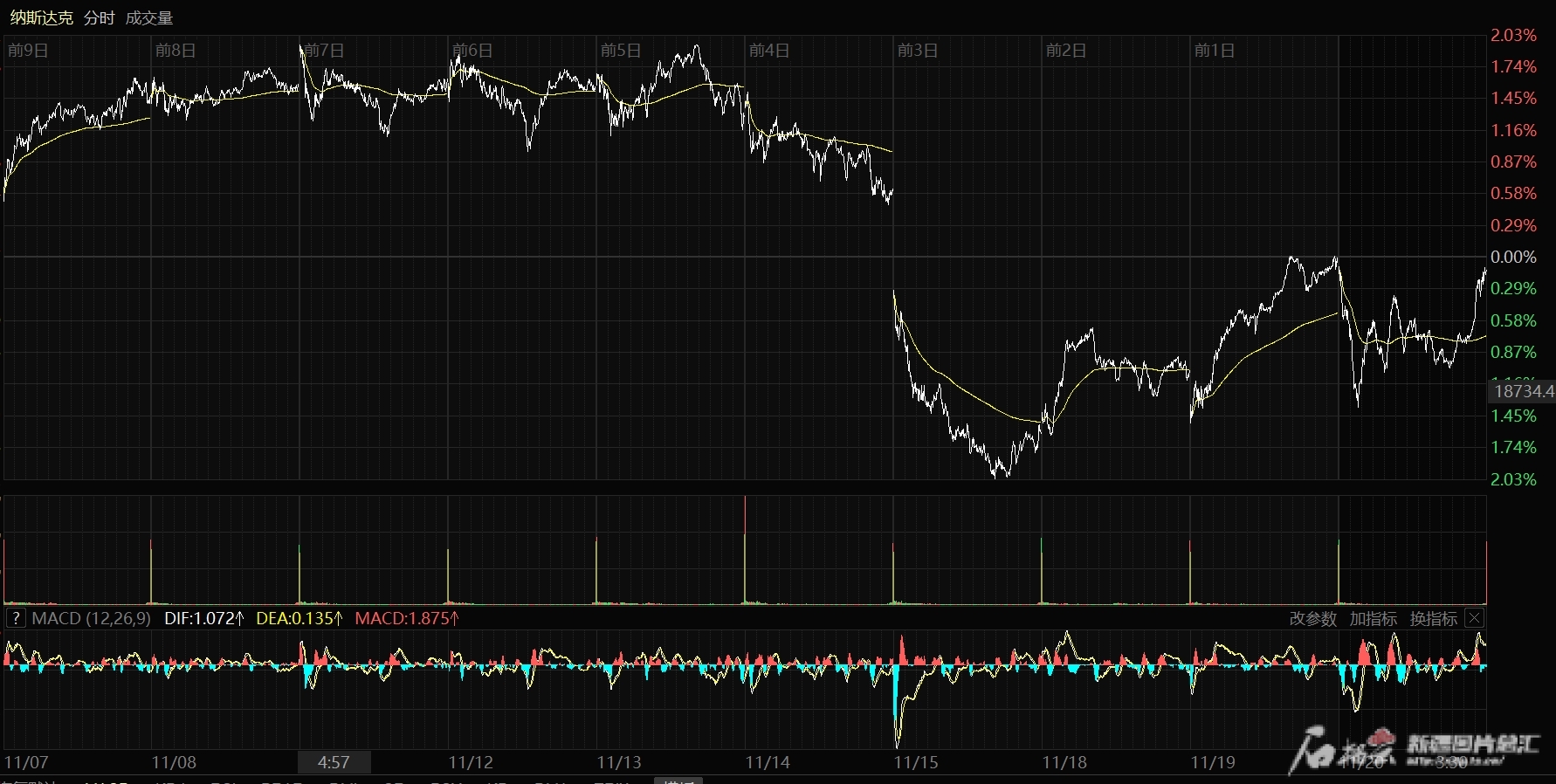Select the 前2日 day label
Image resolution: width=1556 pixels, height=784 pixels.
(x=1066, y=50)
